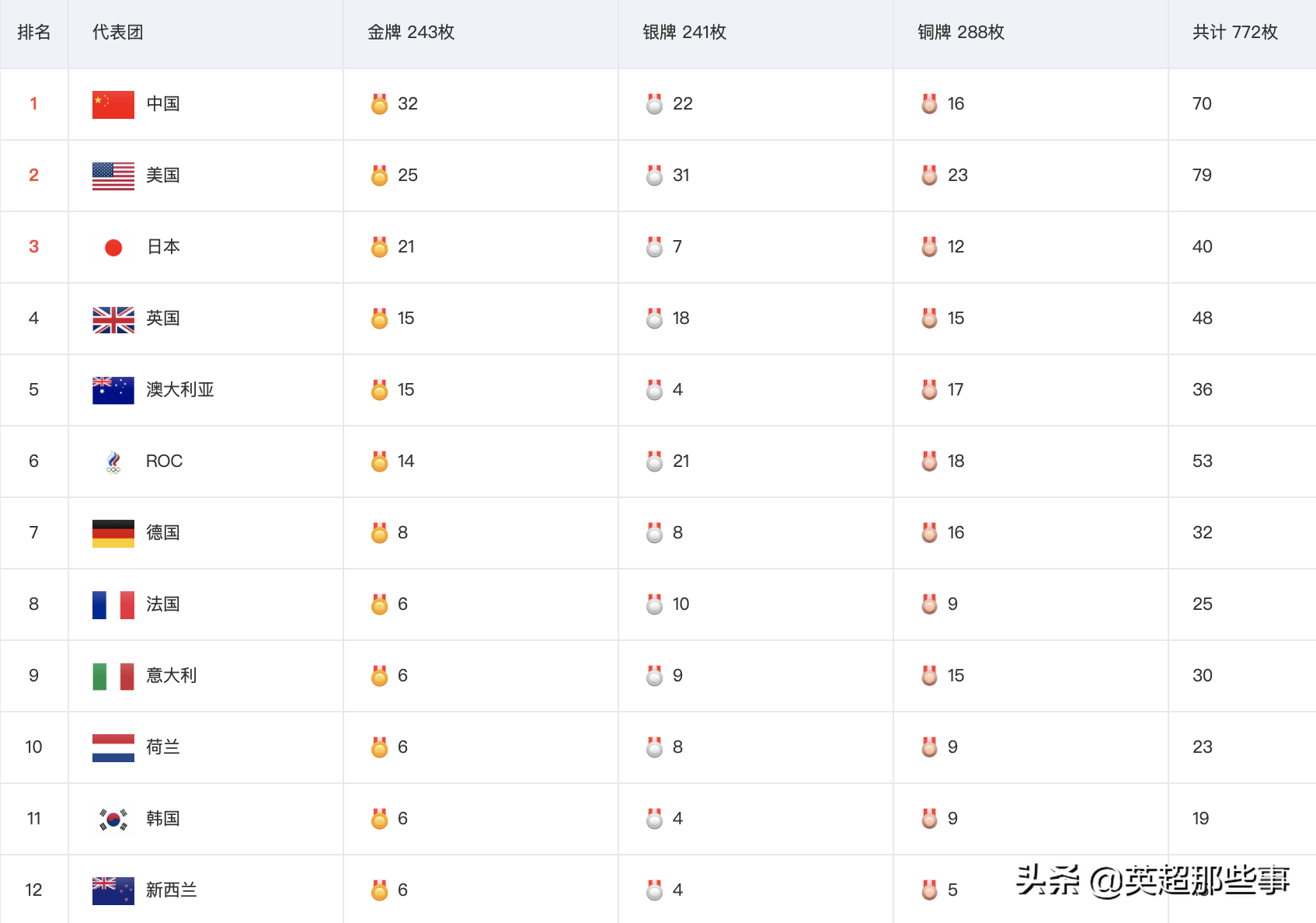Select the 荷兰 team name

[x=162, y=747]
